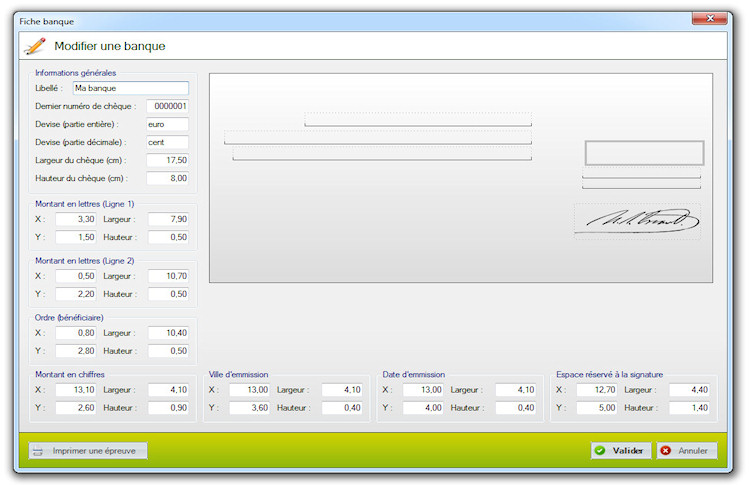Image resolution: width=750 pixels, height=485 pixels.
Task: Click the X field of Espace réservé à la signature
Action: tap(596, 390)
